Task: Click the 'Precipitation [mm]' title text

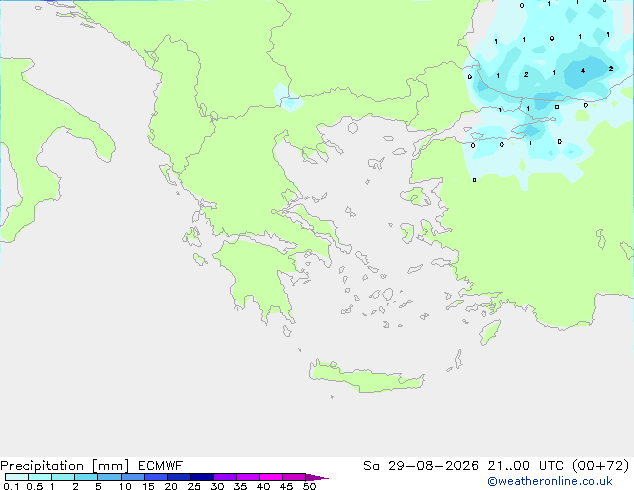Action: pos(65,466)
